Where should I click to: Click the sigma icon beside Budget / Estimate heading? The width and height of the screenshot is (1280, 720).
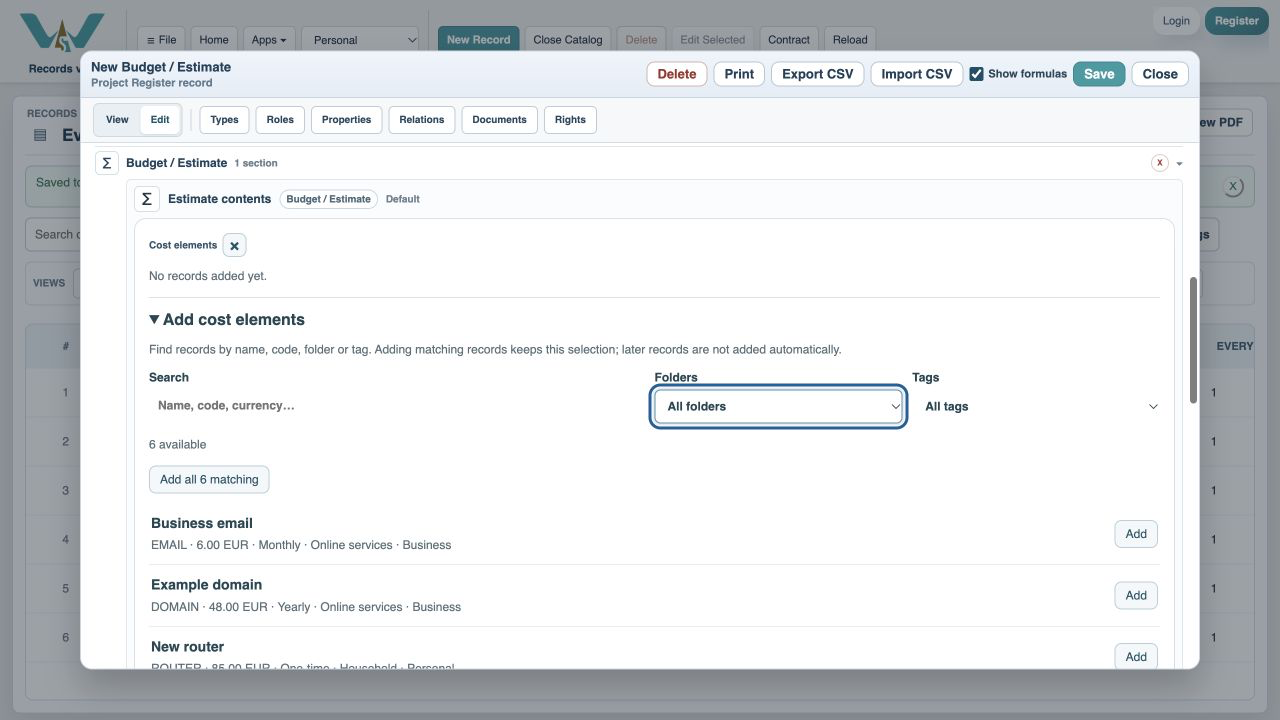coord(107,163)
